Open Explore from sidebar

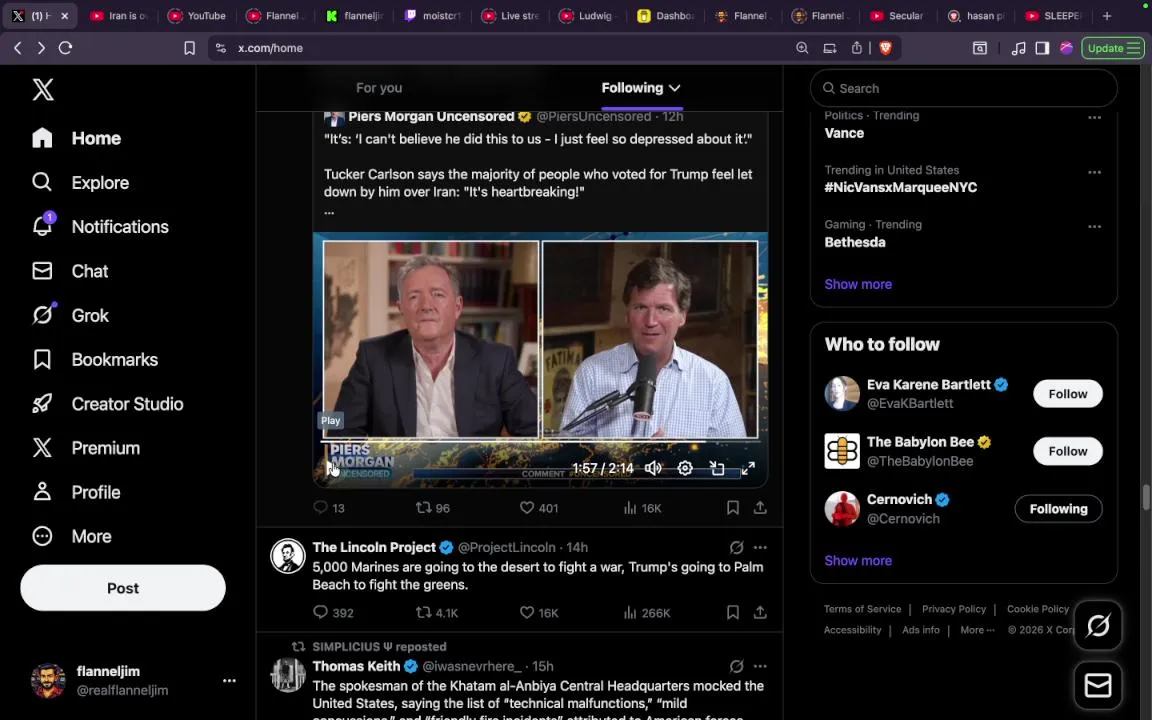[81, 182]
